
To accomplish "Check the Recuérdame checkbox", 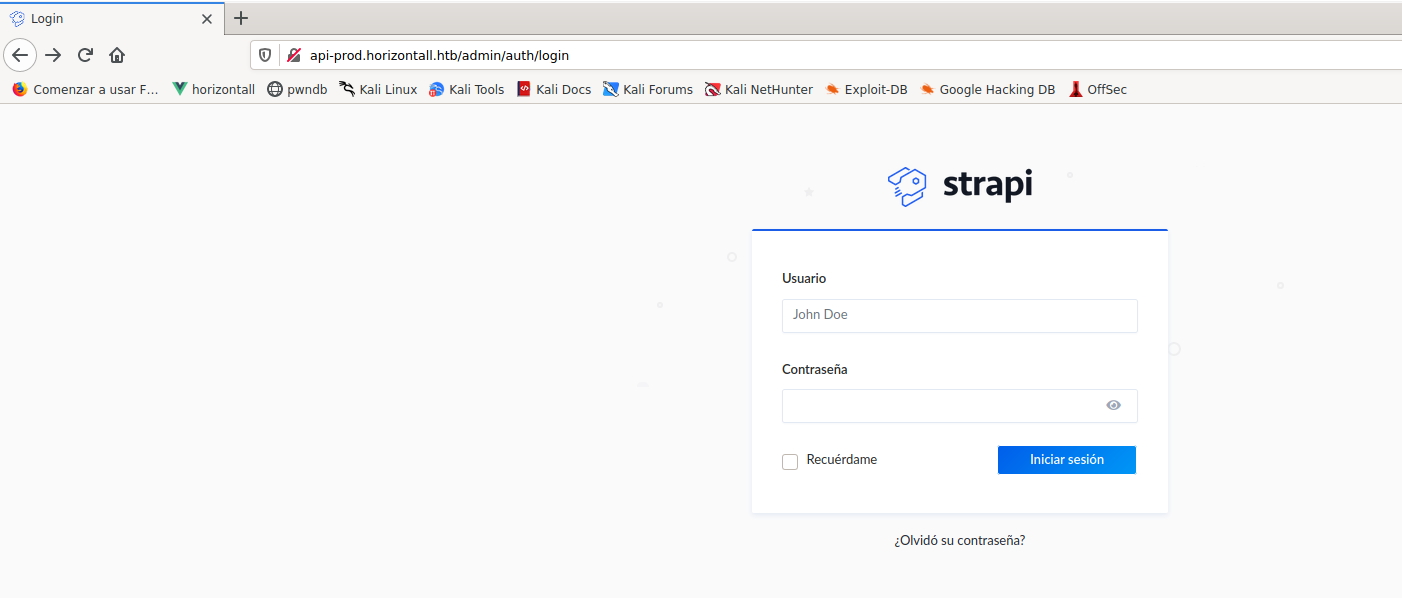I will [x=790, y=461].
